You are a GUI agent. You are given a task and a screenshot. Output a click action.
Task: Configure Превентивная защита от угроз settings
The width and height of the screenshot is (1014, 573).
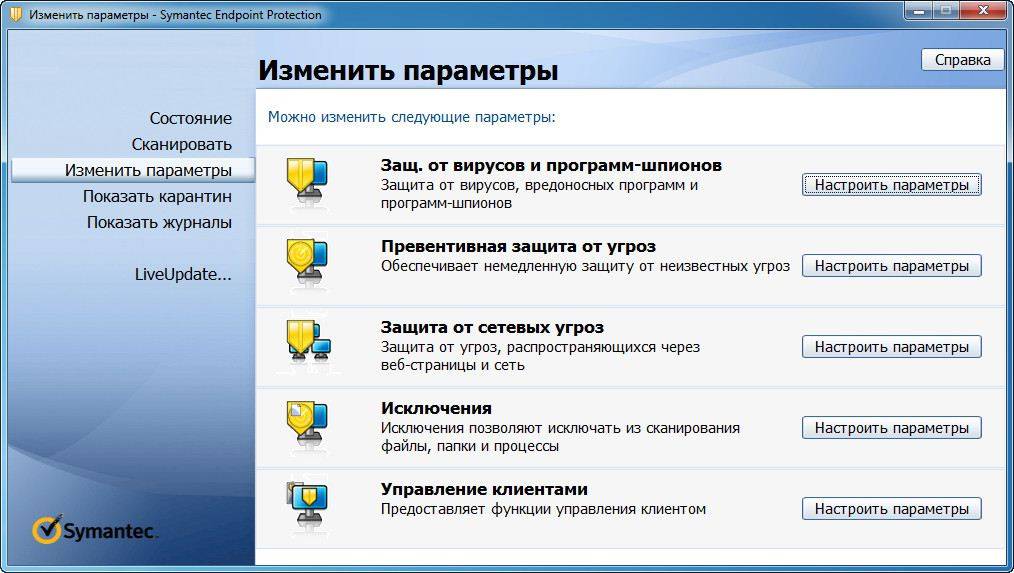[892, 266]
